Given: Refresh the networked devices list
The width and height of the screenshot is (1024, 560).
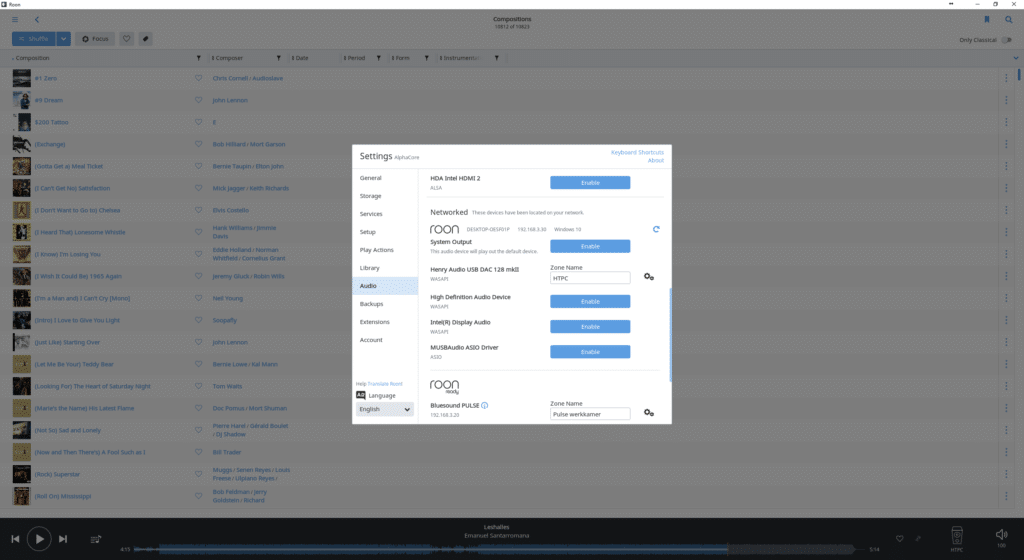Looking at the screenshot, I should point(656,229).
